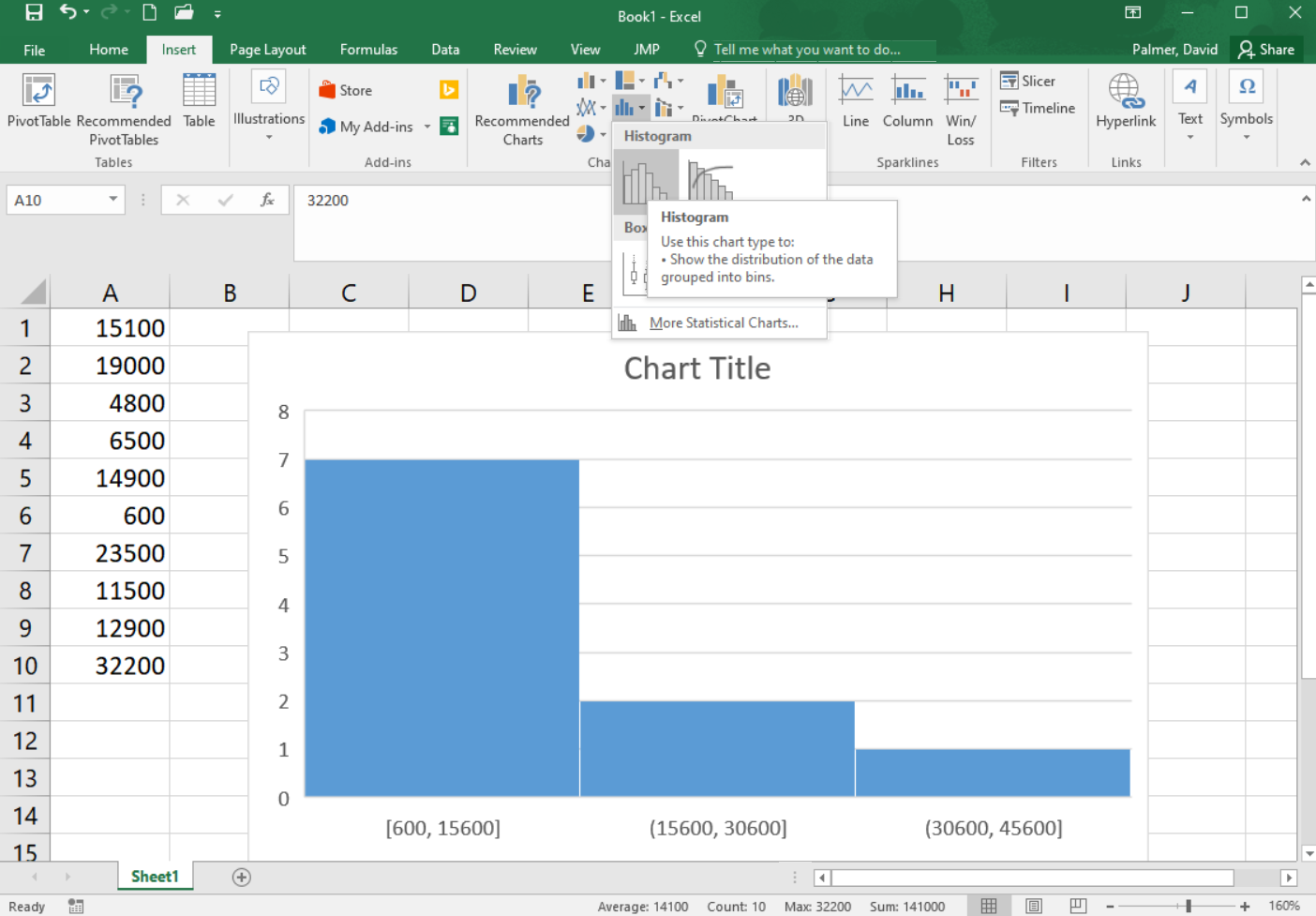The width and height of the screenshot is (1316, 916).
Task: Click the Save icon in title bar
Action: 34,13
